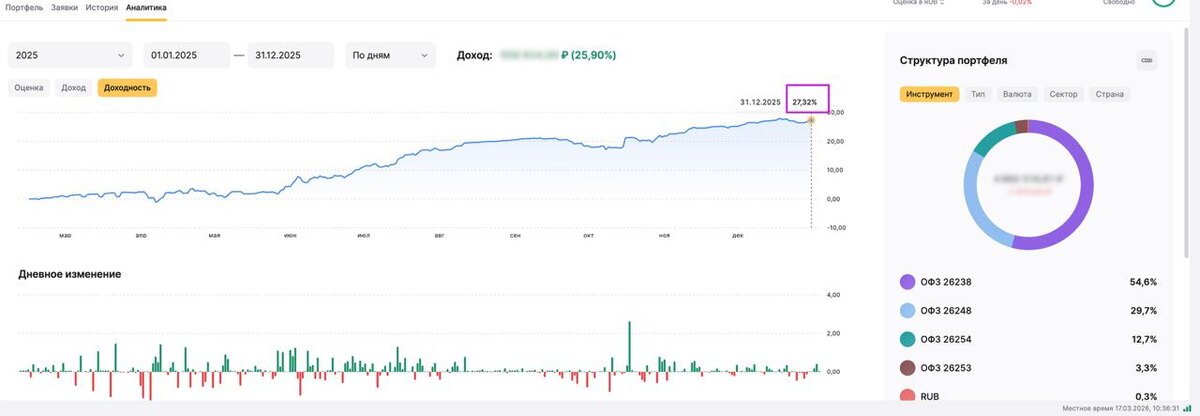
Task: Select the ОФЗ 26238 row label
Action: point(948,282)
